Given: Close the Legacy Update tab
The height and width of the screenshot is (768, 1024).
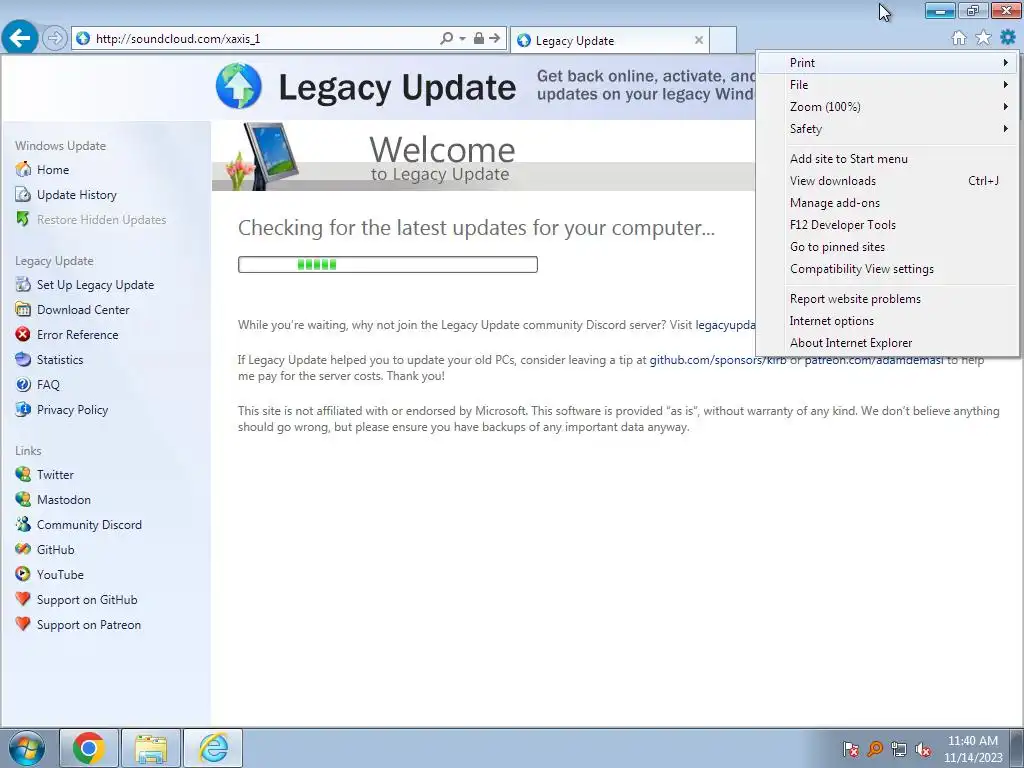Looking at the screenshot, I should (x=699, y=40).
